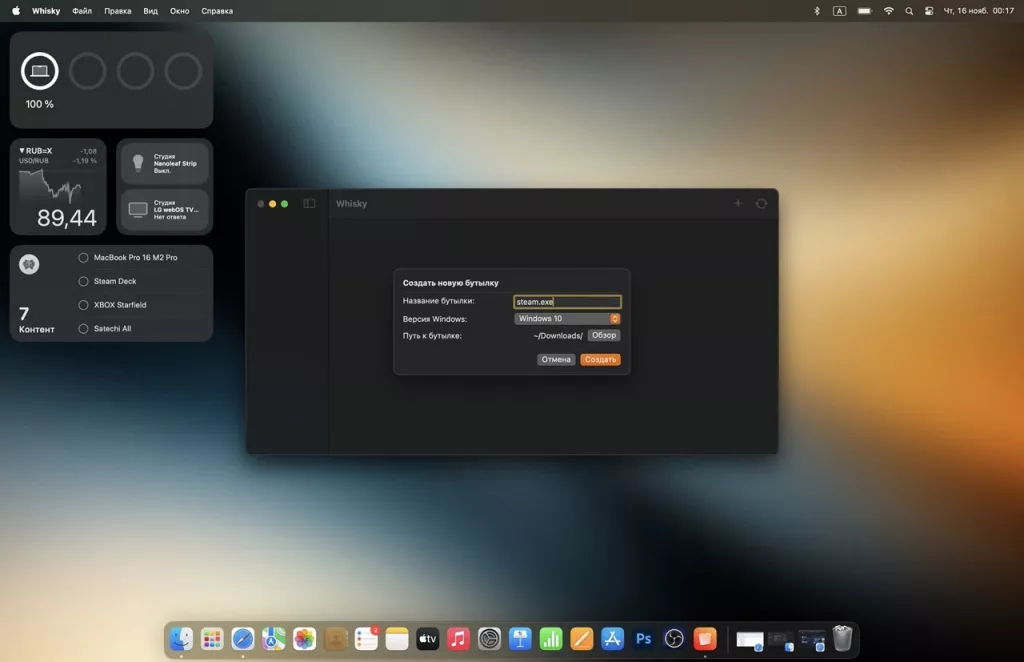Open the Файл menu
The width and height of the screenshot is (1024, 662).
coord(80,11)
